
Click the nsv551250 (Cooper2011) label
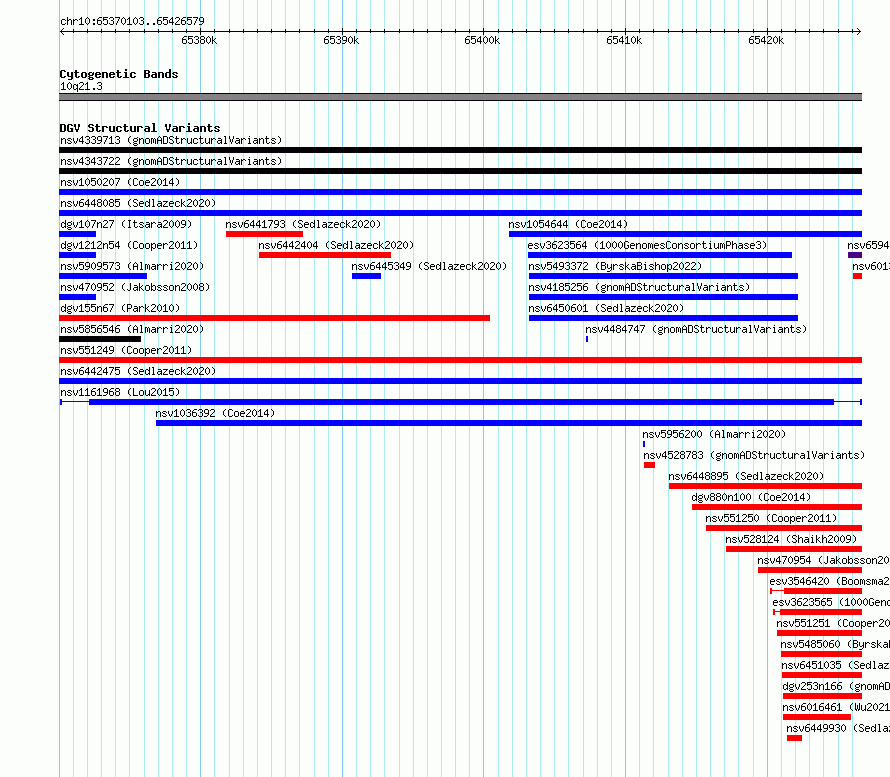pyautogui.click(x=771, y=518)
